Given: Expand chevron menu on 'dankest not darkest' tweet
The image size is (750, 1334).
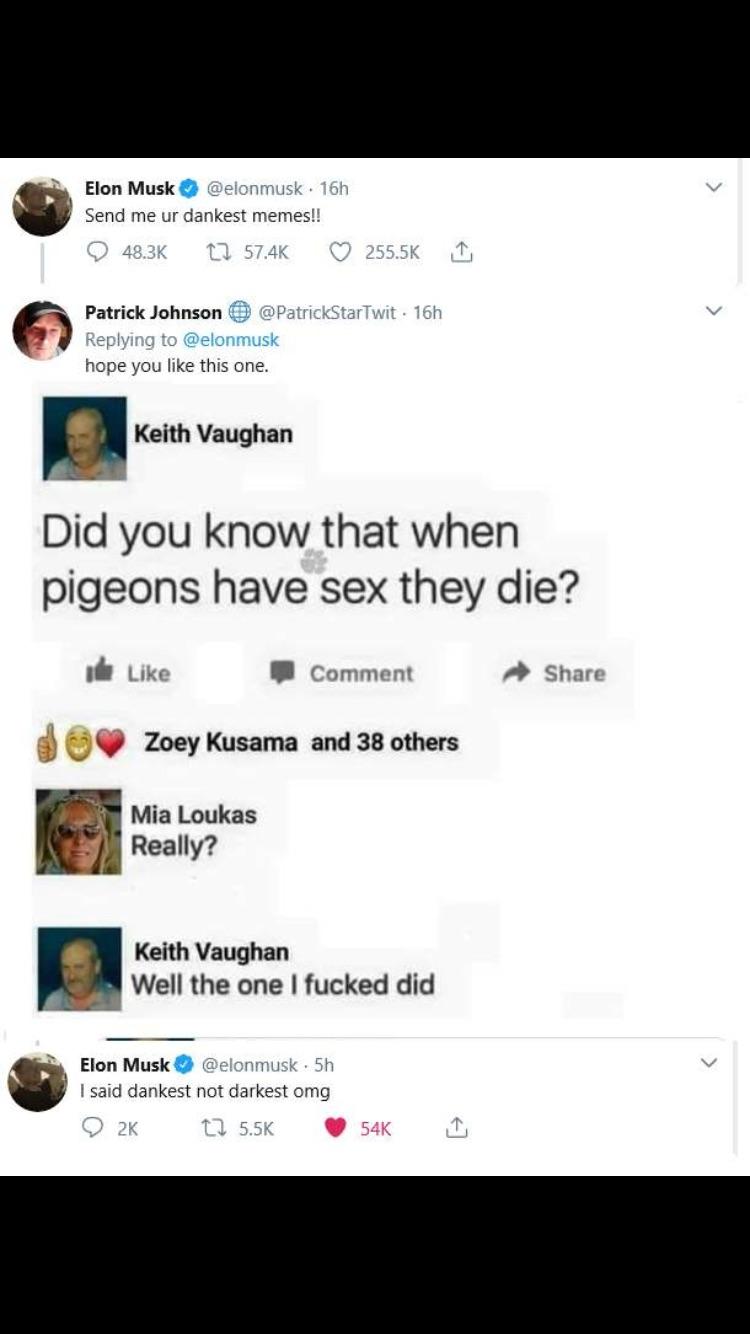Looking at the screenshot, I should click(x=708, y=1063).
